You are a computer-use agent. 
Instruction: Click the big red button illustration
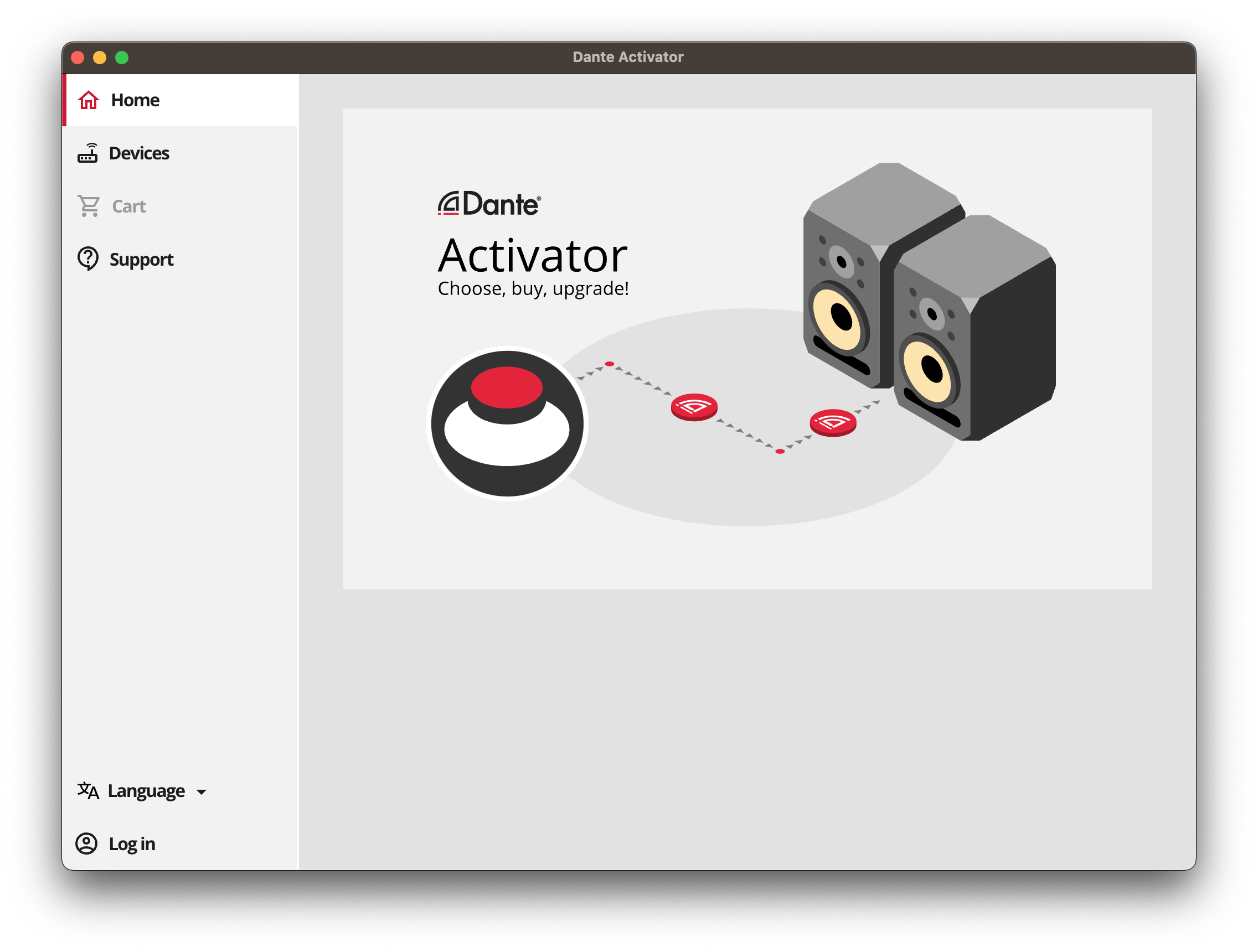pyautogui.click(x=507, y=423)
